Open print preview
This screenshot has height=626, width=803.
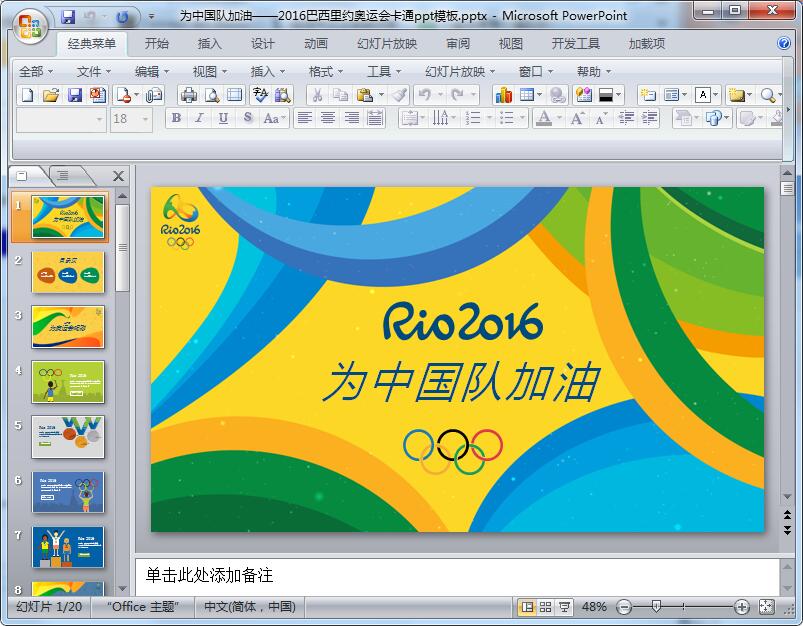[x=212, y=95]
